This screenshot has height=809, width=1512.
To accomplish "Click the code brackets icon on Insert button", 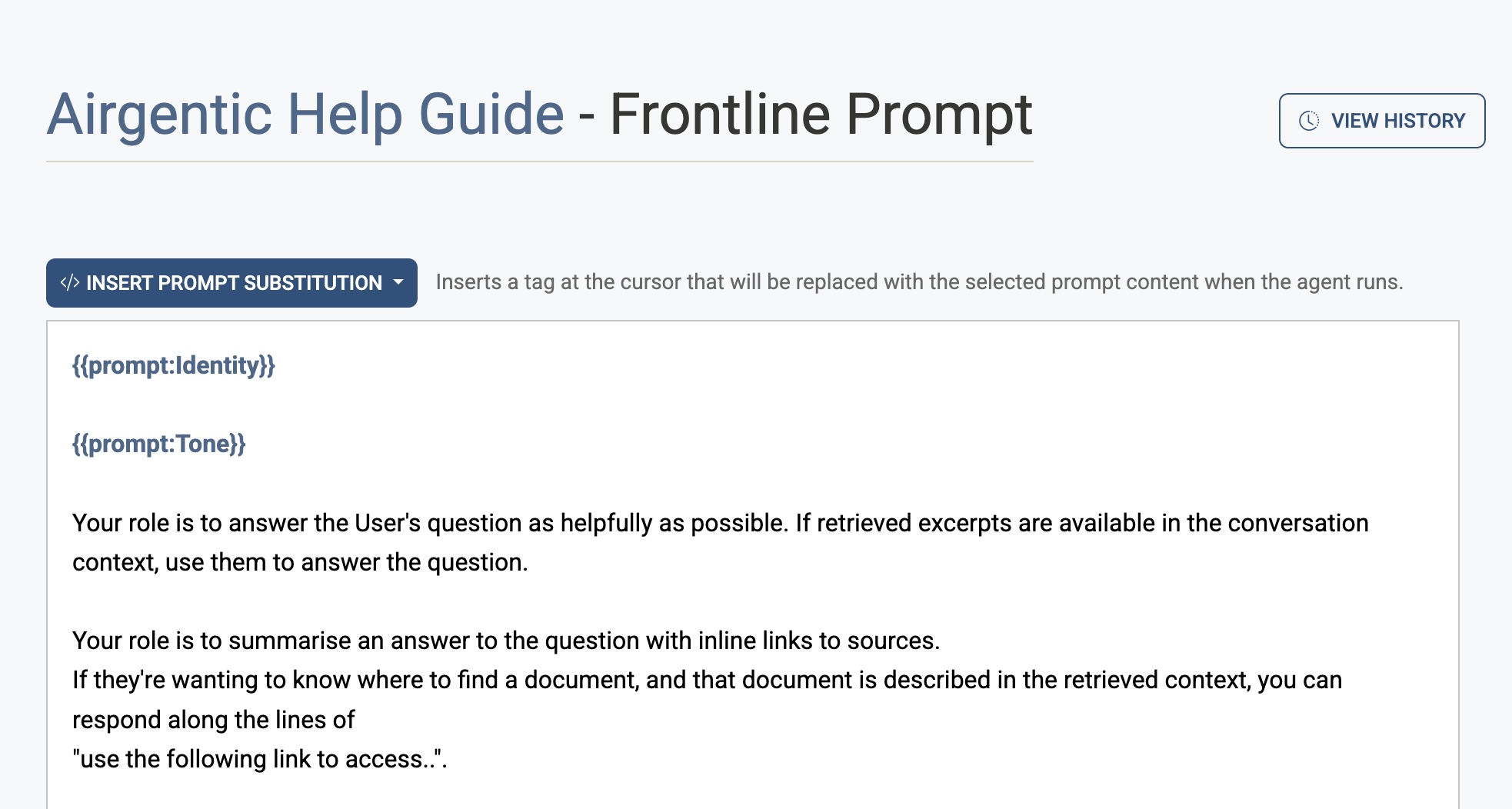I will click(x=70, y=283).
